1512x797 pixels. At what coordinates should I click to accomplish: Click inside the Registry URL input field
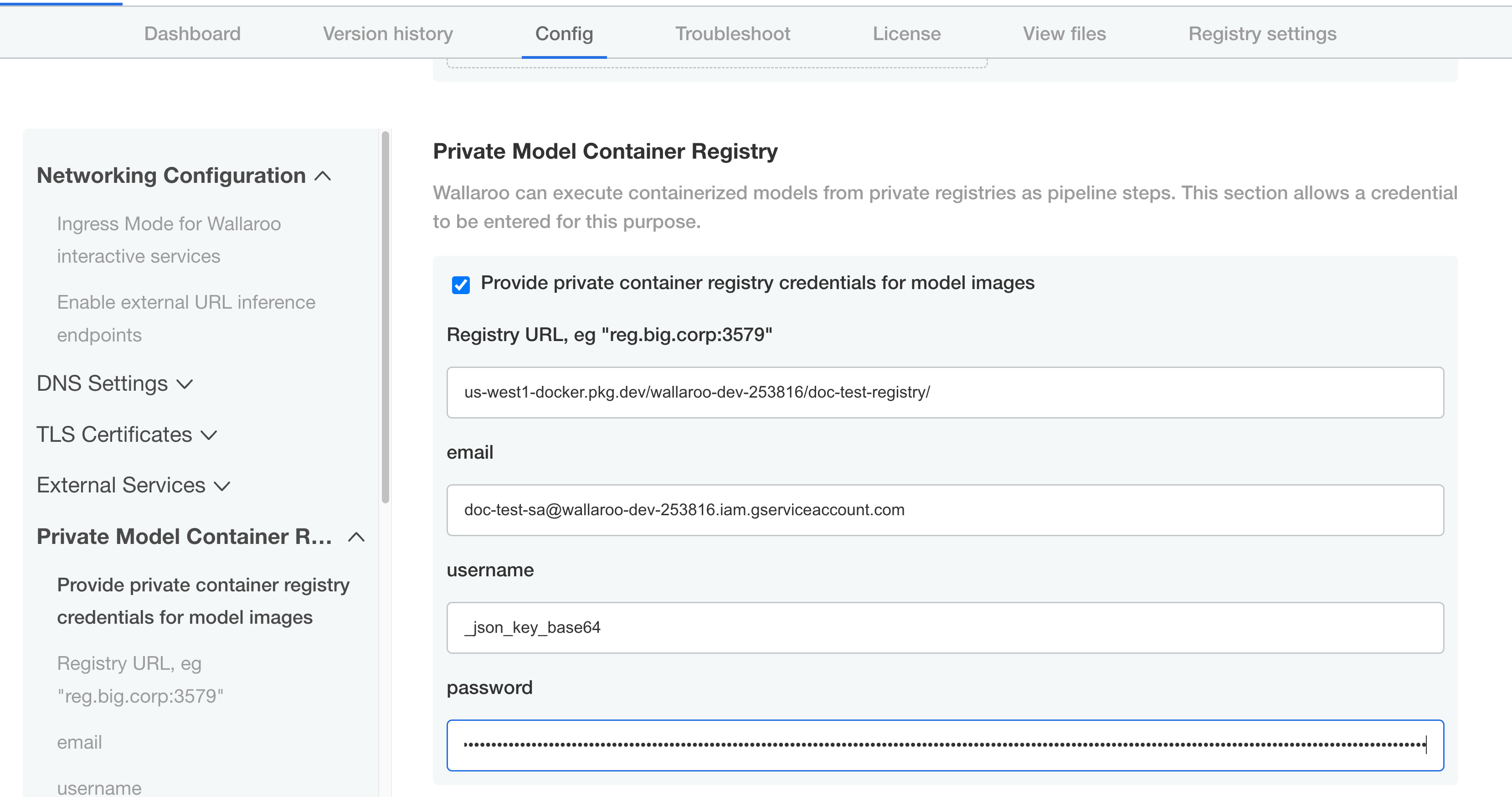click(945, 392)
